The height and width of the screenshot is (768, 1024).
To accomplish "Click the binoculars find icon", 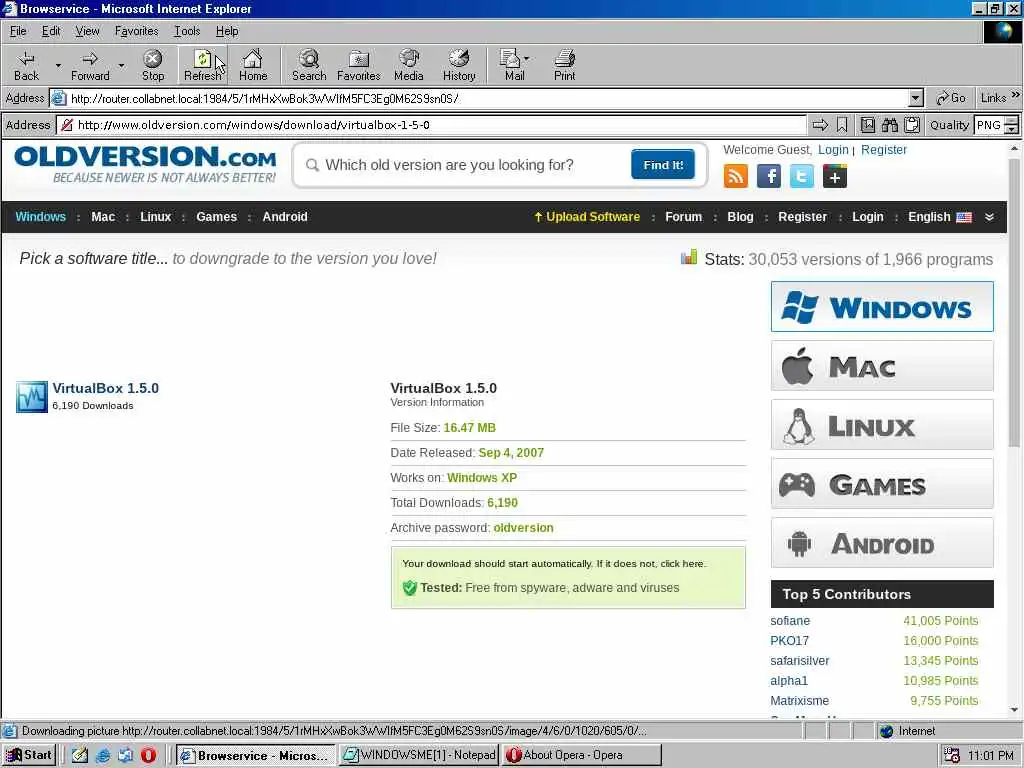I will (x=890, y=125).
